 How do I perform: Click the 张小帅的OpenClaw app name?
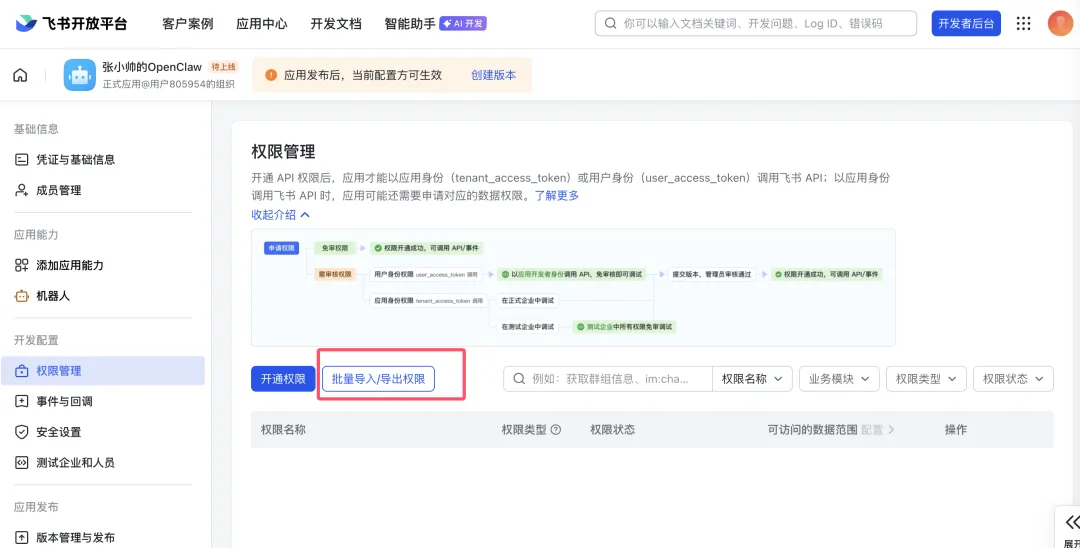(152, 67)
